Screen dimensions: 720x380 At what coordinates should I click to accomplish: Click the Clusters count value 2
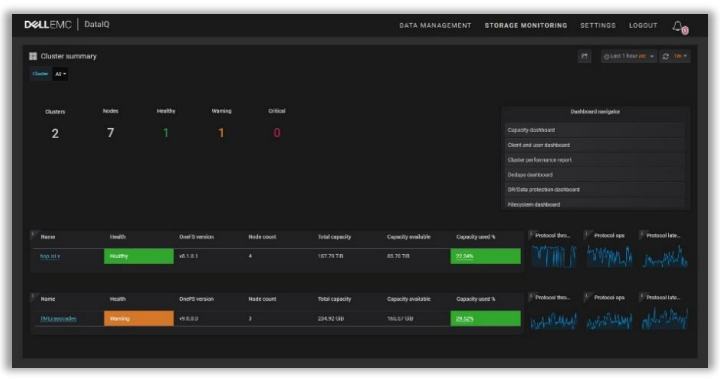[55, 134]
